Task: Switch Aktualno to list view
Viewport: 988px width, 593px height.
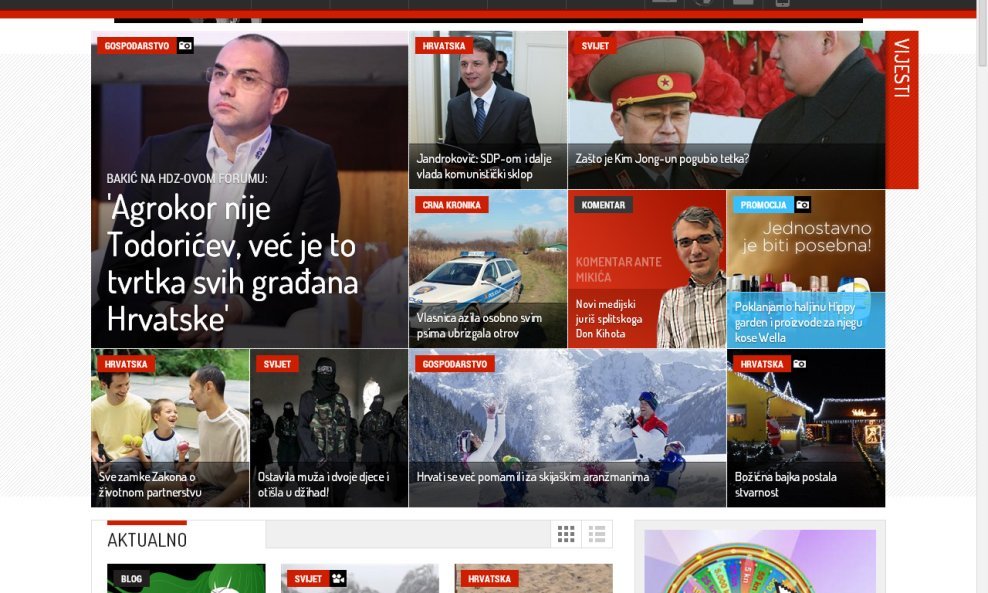Action: [597, 534]
